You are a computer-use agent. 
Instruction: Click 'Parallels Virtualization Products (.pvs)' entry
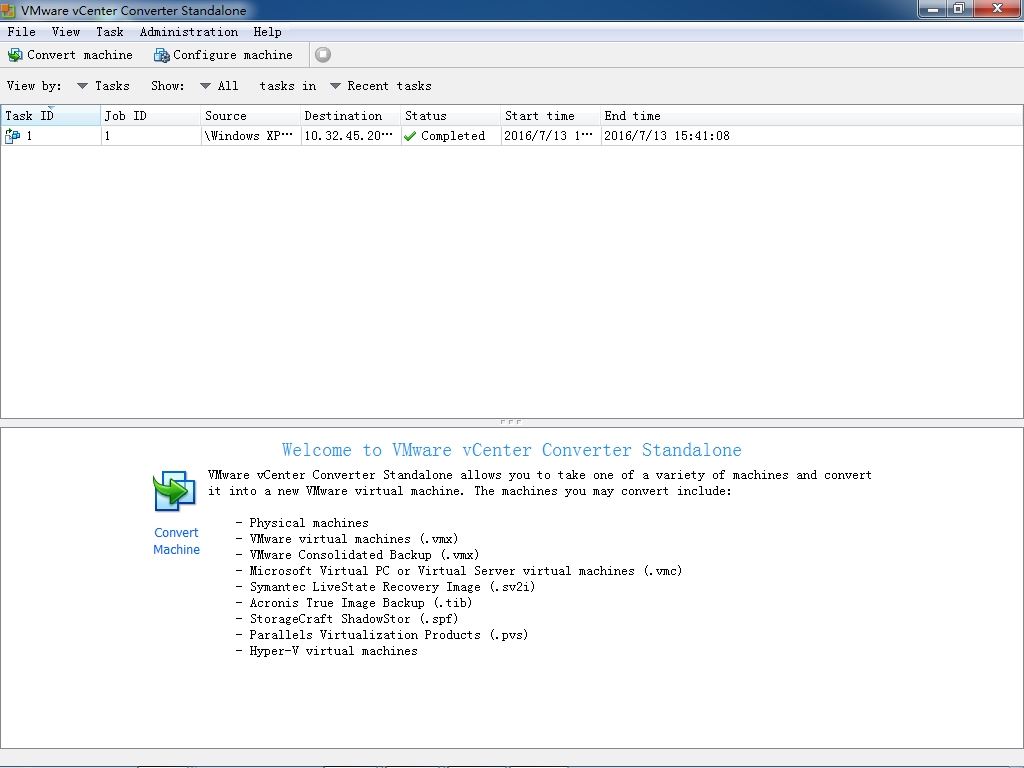389,635
